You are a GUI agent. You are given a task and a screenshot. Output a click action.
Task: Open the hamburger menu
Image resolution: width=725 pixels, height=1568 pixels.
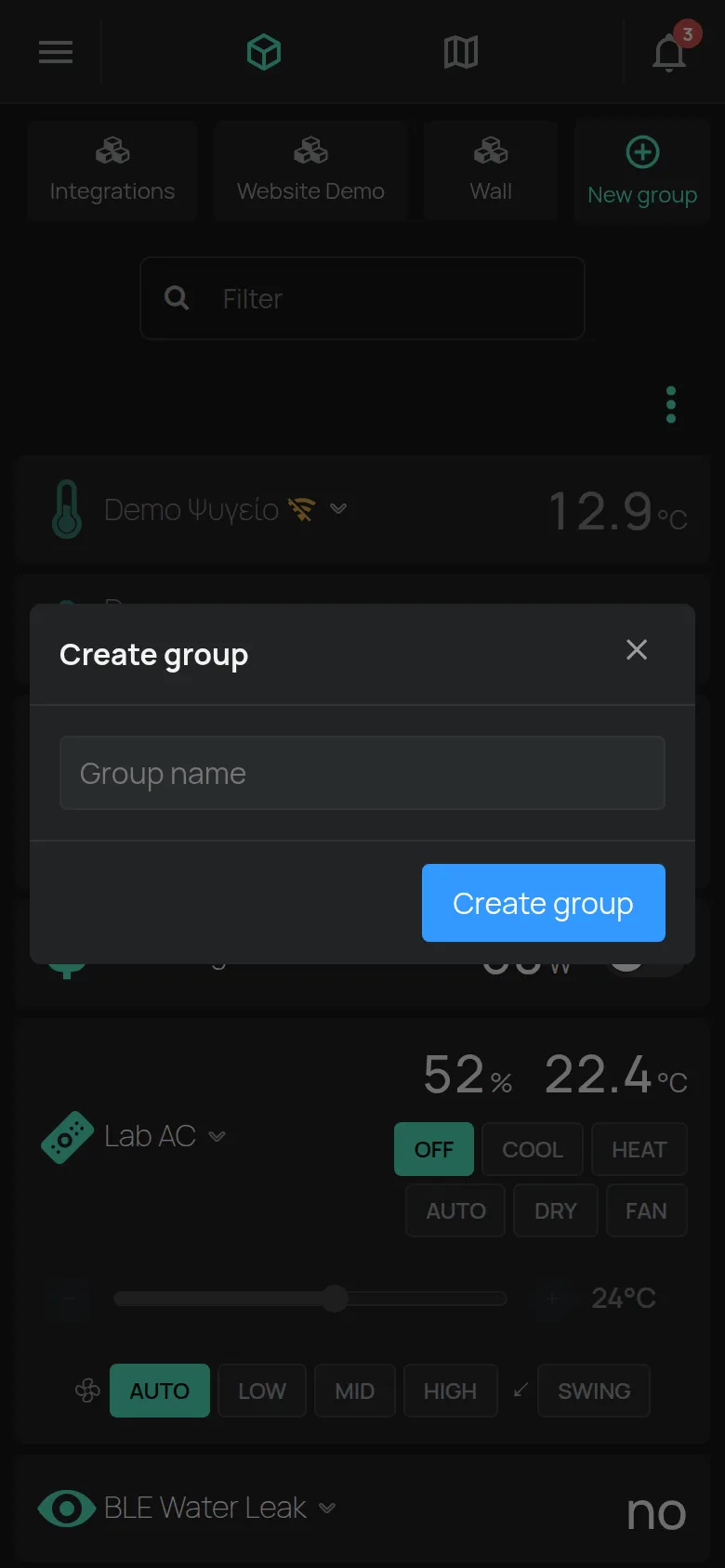tap(56, 52)
